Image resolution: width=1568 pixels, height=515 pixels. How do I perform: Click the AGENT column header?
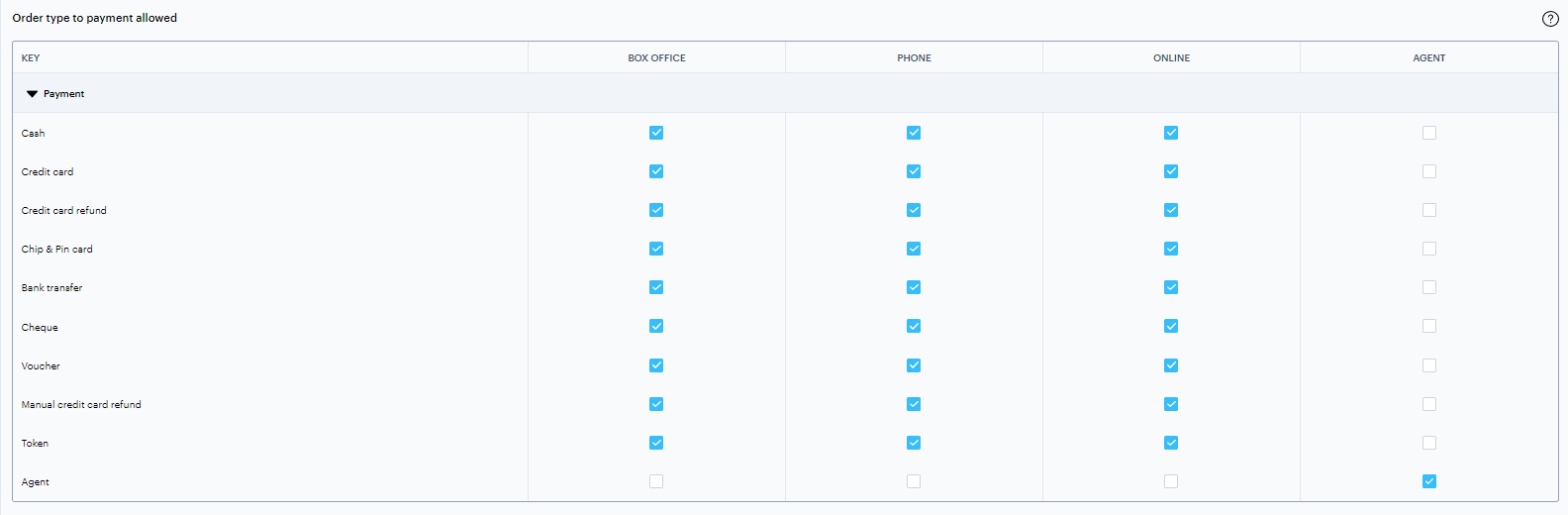coord(1429,58)
